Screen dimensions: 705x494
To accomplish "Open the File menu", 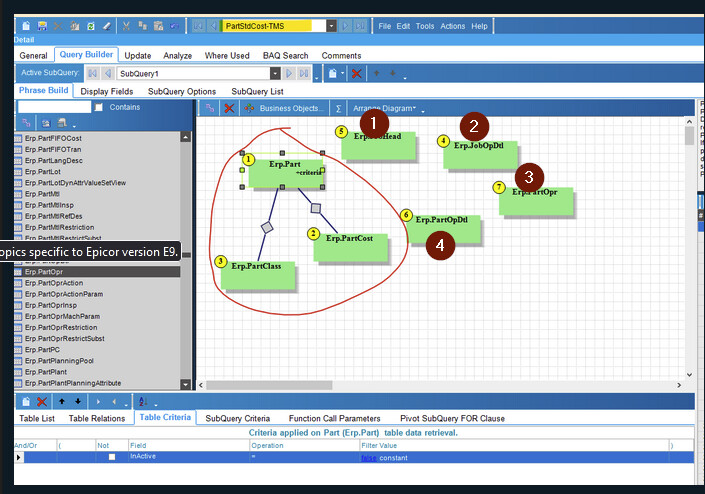I will (x=384, y=26).
